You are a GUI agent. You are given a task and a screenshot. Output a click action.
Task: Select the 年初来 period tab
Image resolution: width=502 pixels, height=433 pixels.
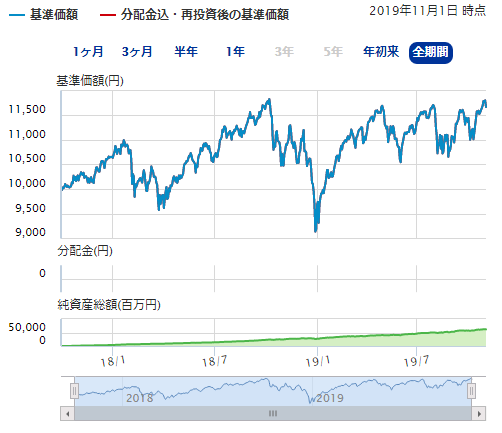381,52
